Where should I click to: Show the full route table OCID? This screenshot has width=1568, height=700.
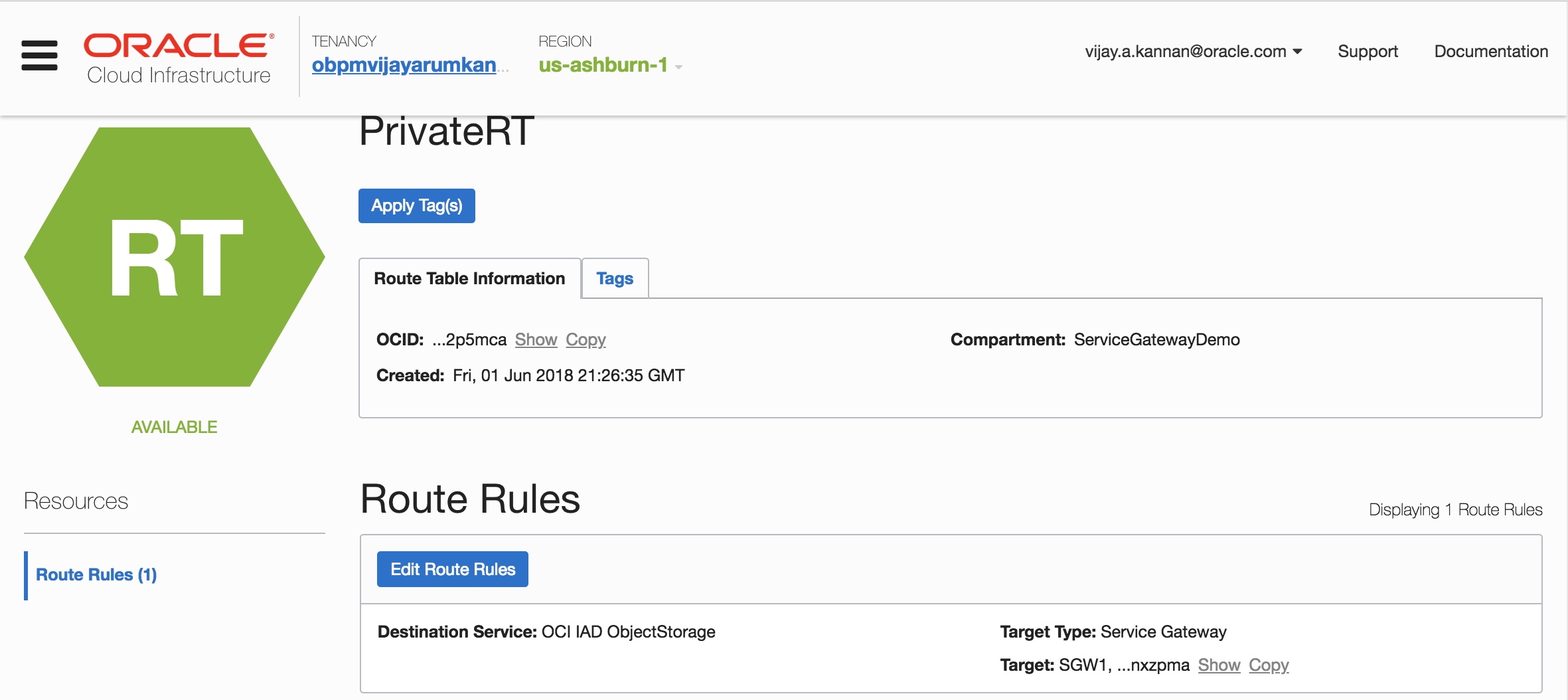click(x=536, y=339)
